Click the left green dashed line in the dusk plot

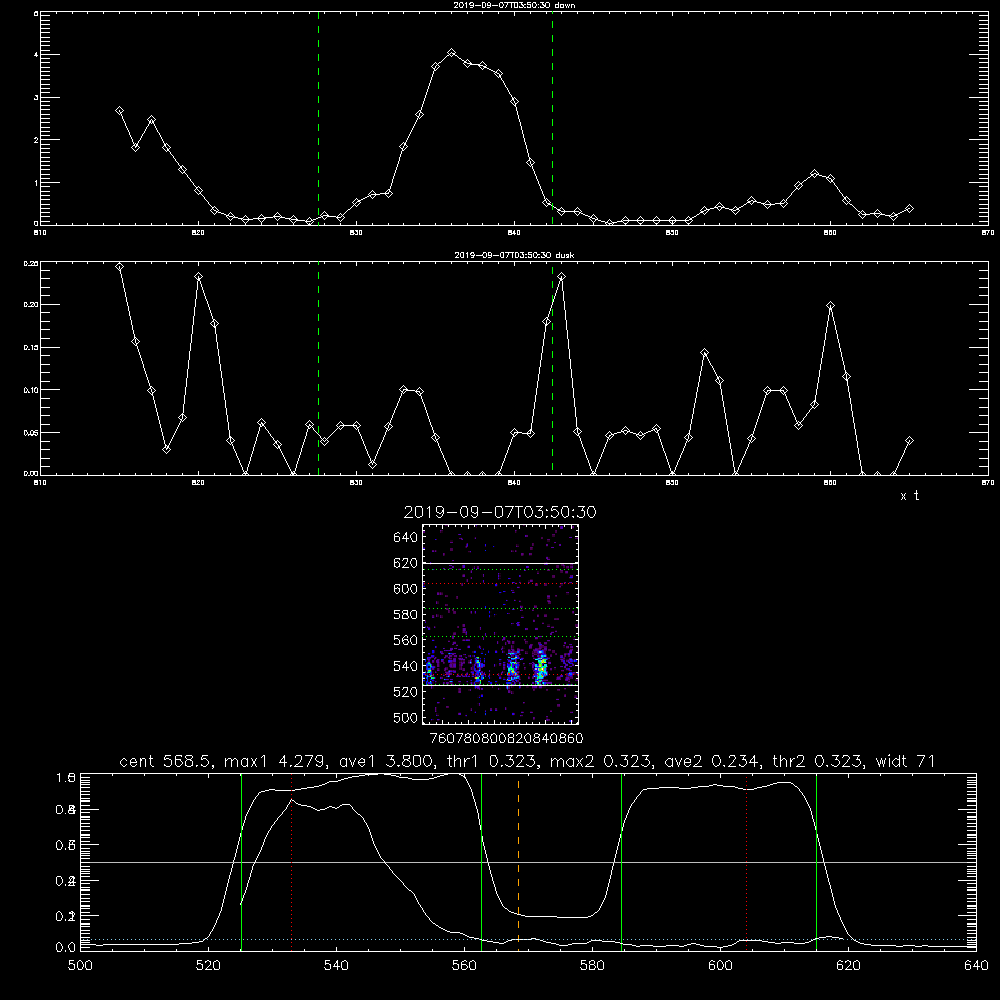[x=318, y=368]
